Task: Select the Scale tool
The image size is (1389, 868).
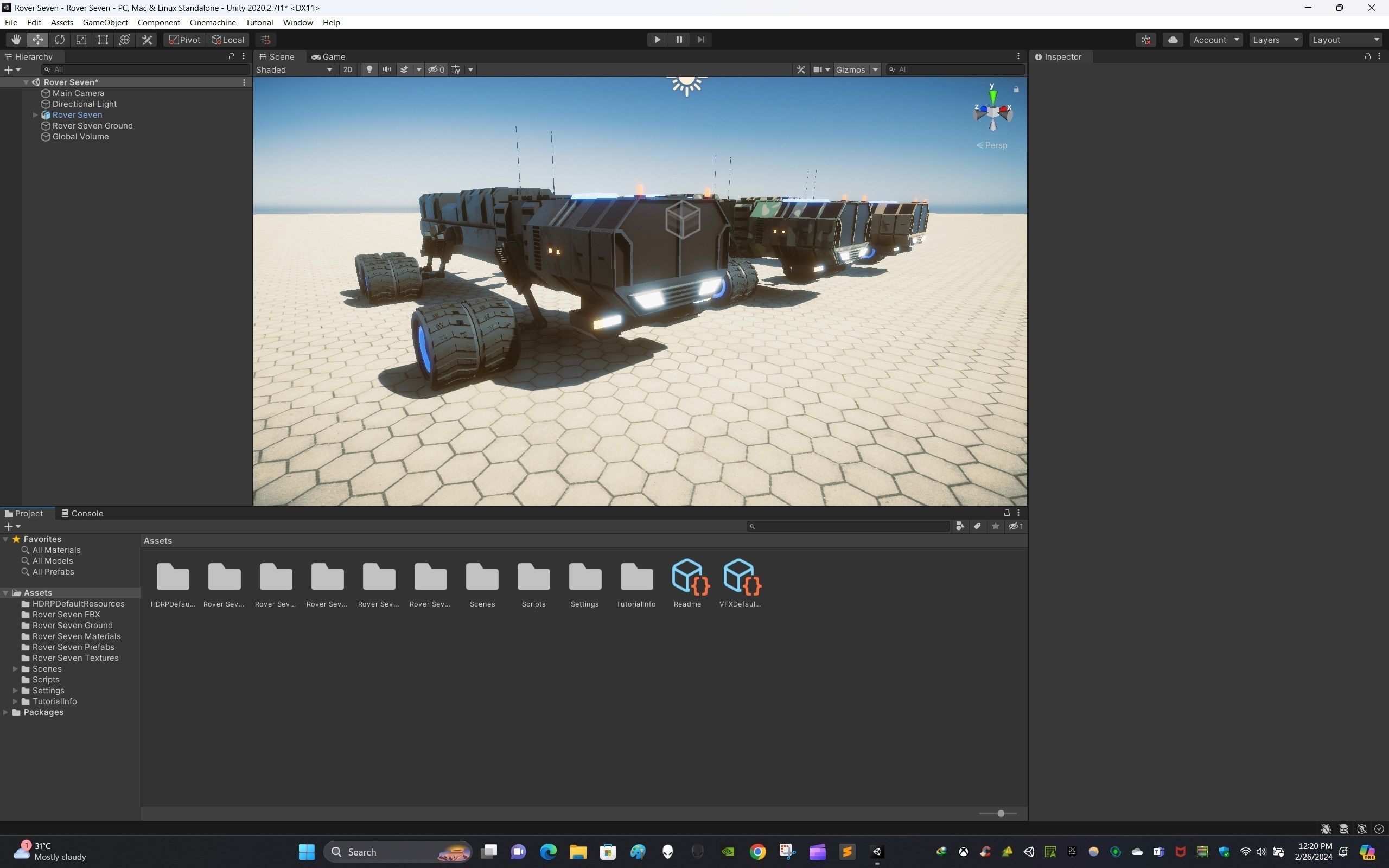Action: (x=81, y=40)
